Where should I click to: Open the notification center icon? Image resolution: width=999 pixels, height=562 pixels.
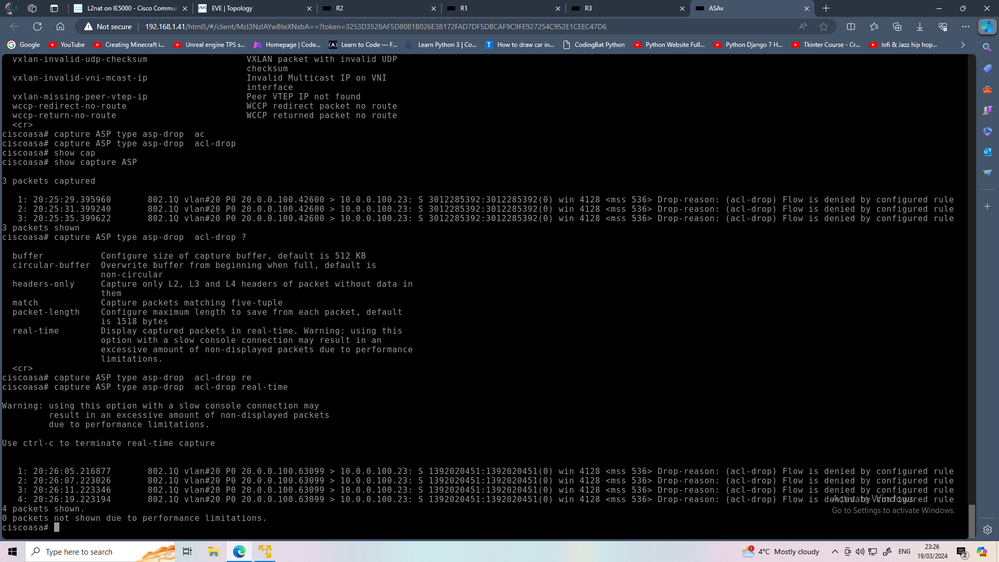click(x=963, y=552)
